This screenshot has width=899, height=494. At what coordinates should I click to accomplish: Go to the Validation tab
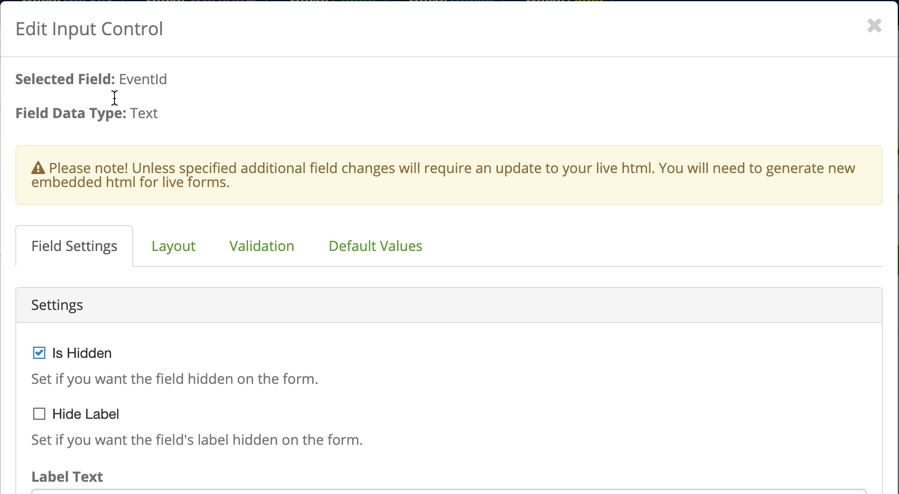tap(261, 246)
